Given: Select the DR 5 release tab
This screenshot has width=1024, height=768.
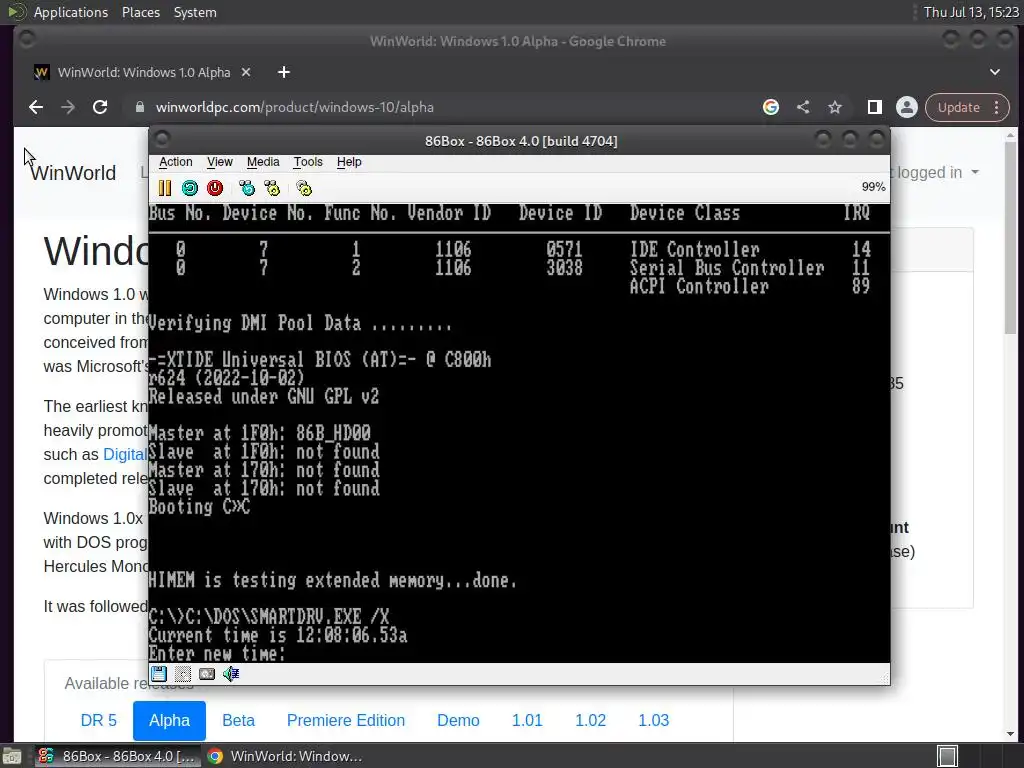Looking at the screenshot, I should click(99, 720).
